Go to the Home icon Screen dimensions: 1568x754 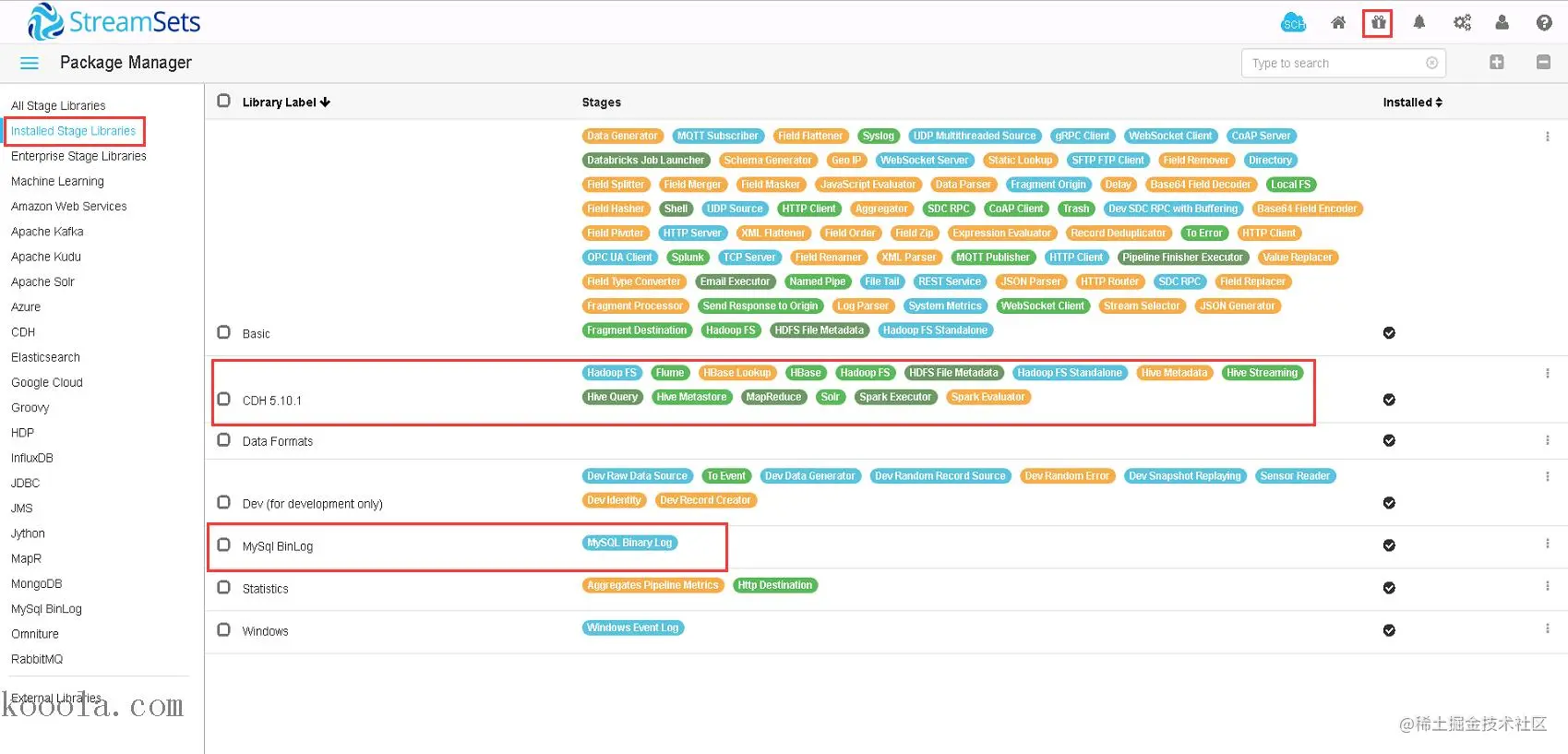click(x=1338, y=23)
